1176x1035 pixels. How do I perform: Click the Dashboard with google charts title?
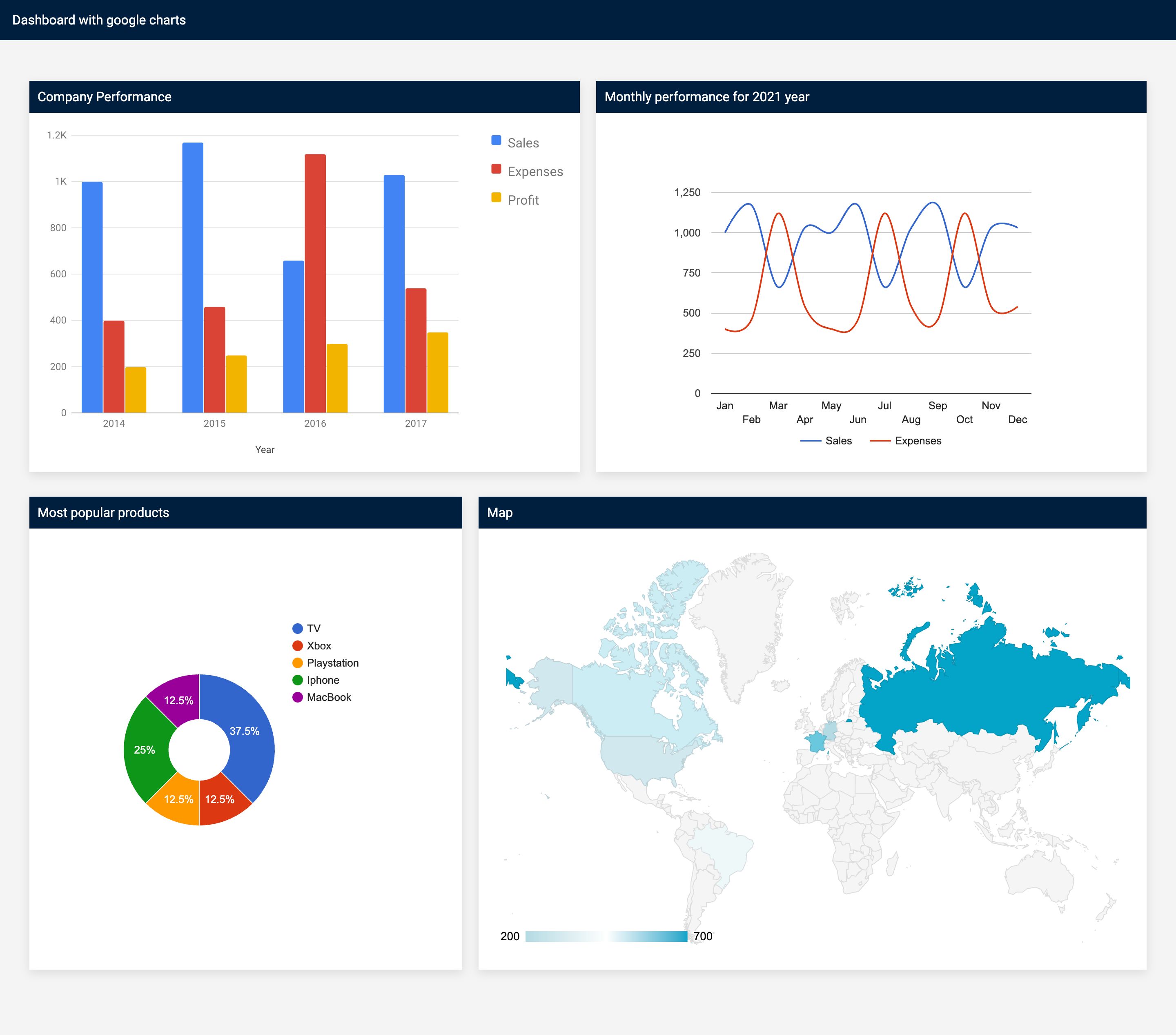click(99, 20)
